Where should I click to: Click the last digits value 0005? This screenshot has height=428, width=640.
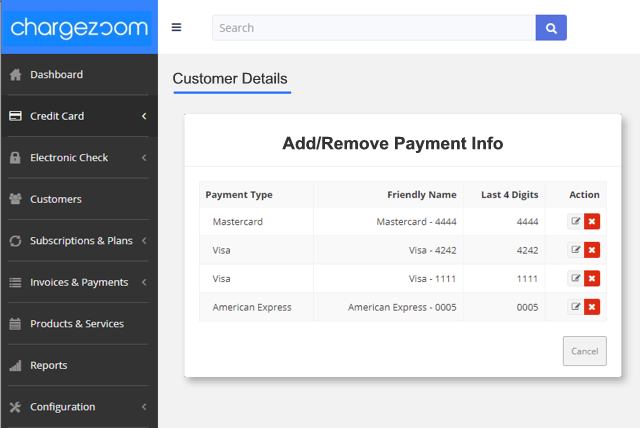527,308
